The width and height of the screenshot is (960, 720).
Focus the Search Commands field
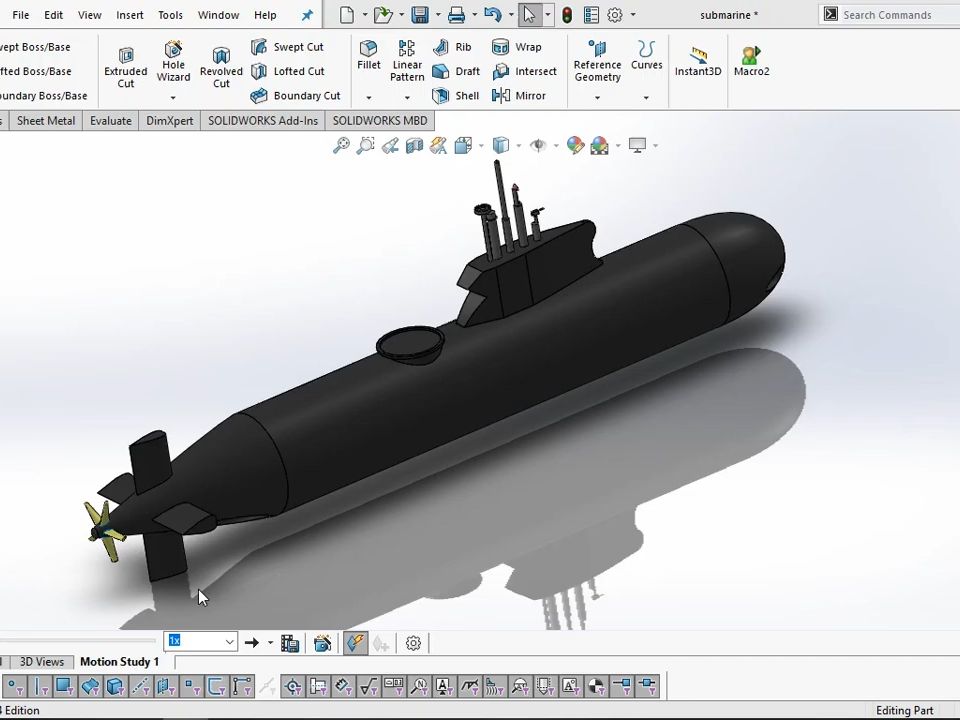[889, 15]
